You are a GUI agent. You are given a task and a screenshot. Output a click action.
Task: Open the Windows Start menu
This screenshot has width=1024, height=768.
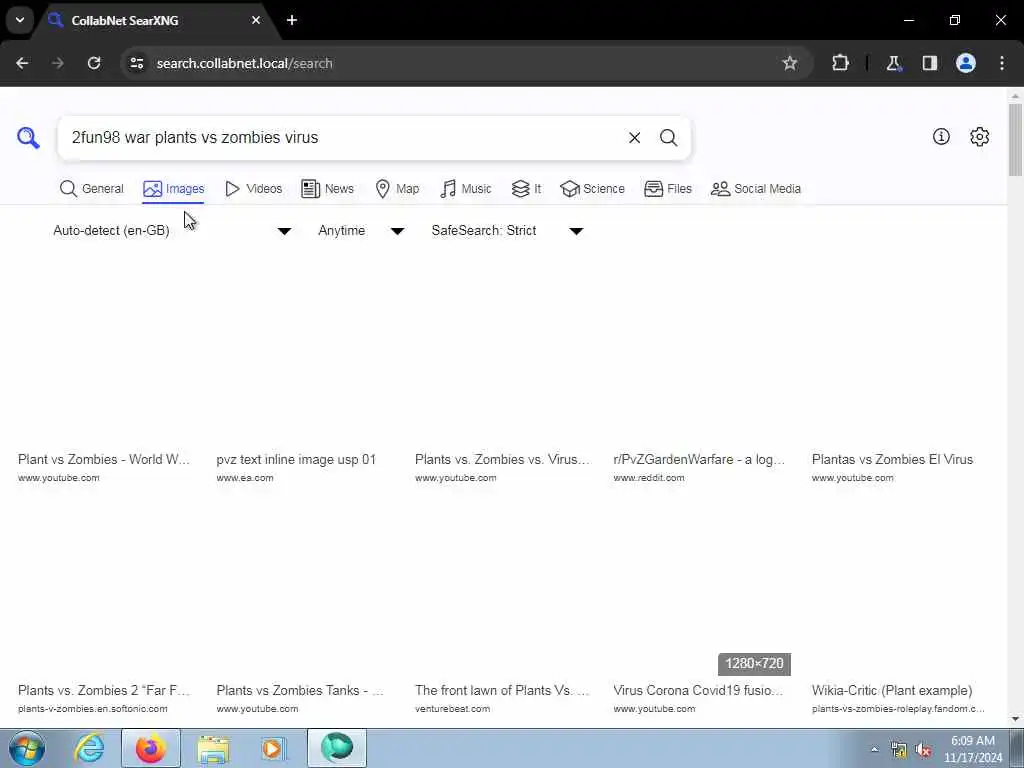[27, 748]
